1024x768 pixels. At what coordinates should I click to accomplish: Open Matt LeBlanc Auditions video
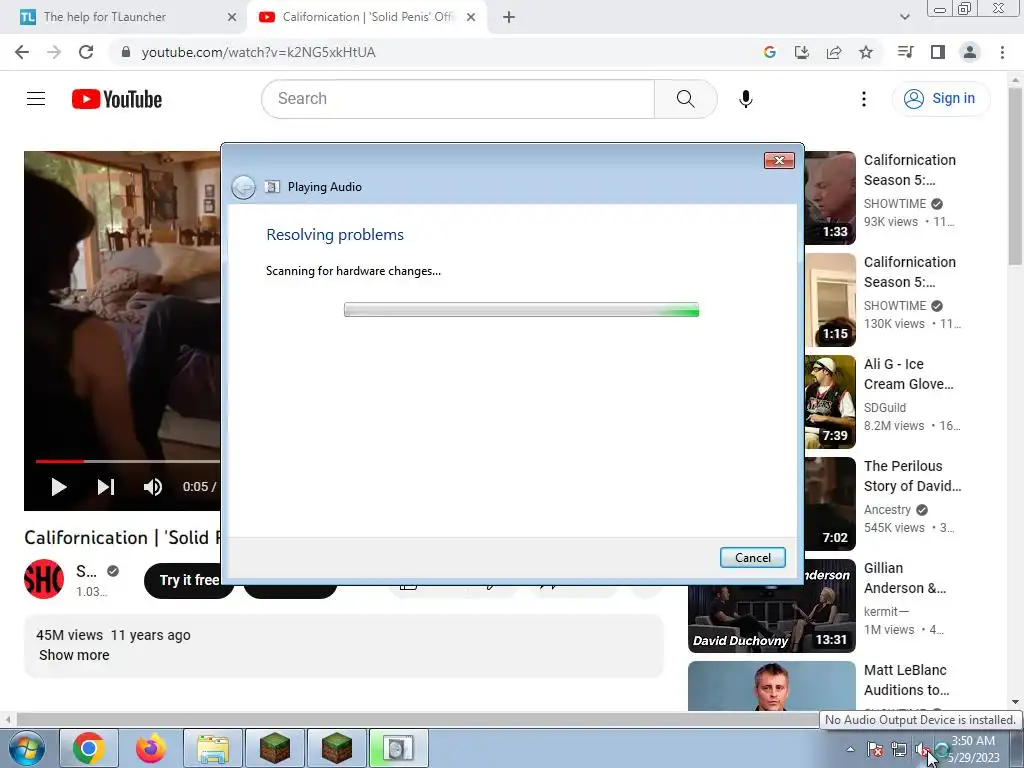[x=906, y=680]
